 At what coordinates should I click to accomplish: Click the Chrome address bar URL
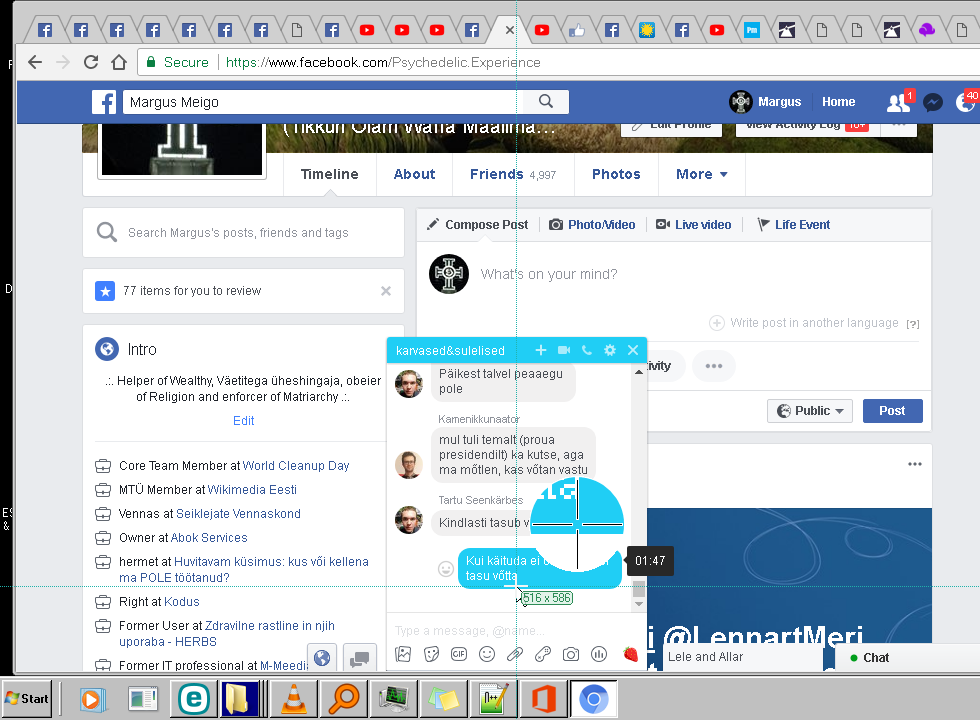pyautogui.click(x=383, y=62)
